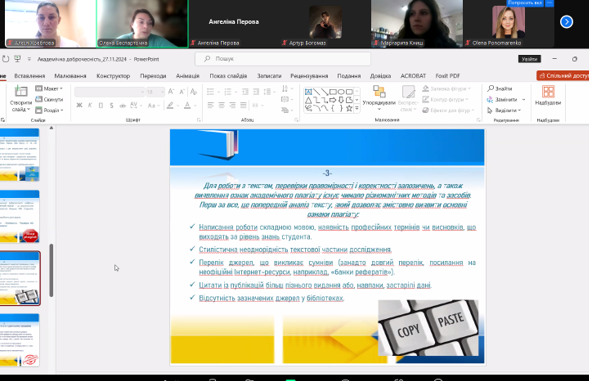Toggle Justify paragraph button

point(243,105)
